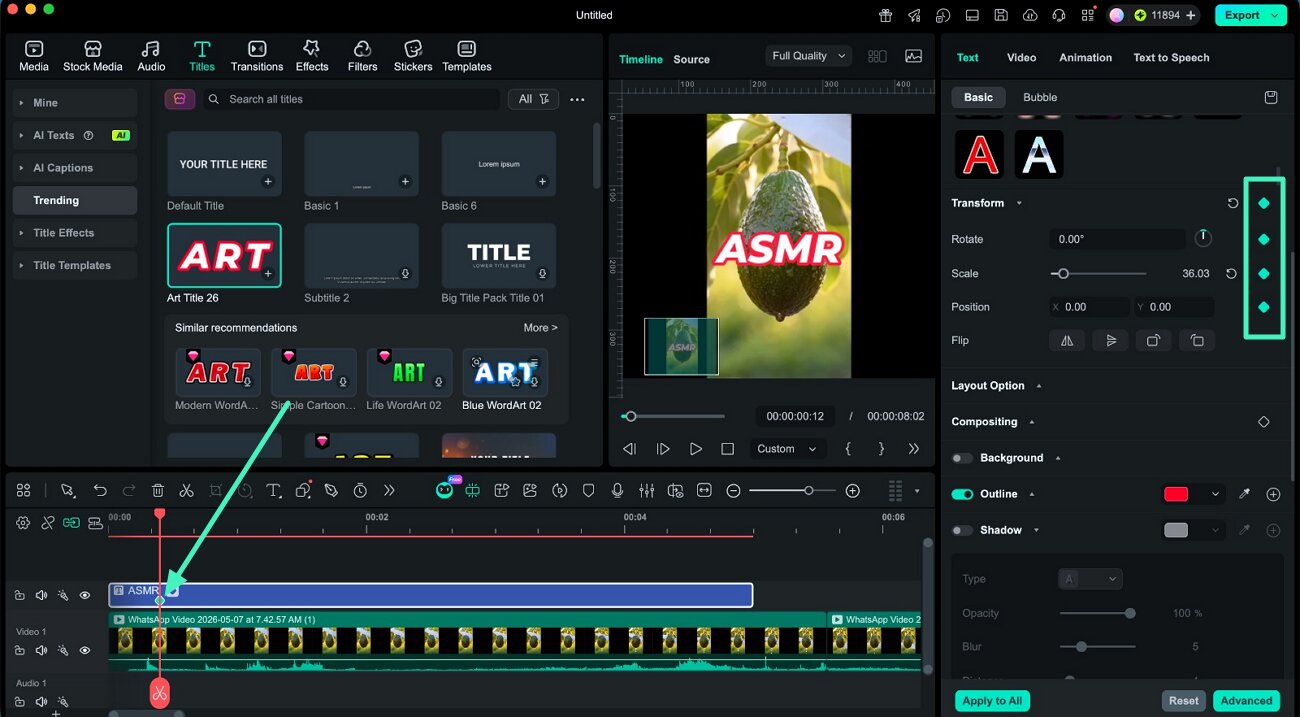The image size is (1300, 717).
Task: Open three-dots menu beside title search
Action: click(577, 99)
